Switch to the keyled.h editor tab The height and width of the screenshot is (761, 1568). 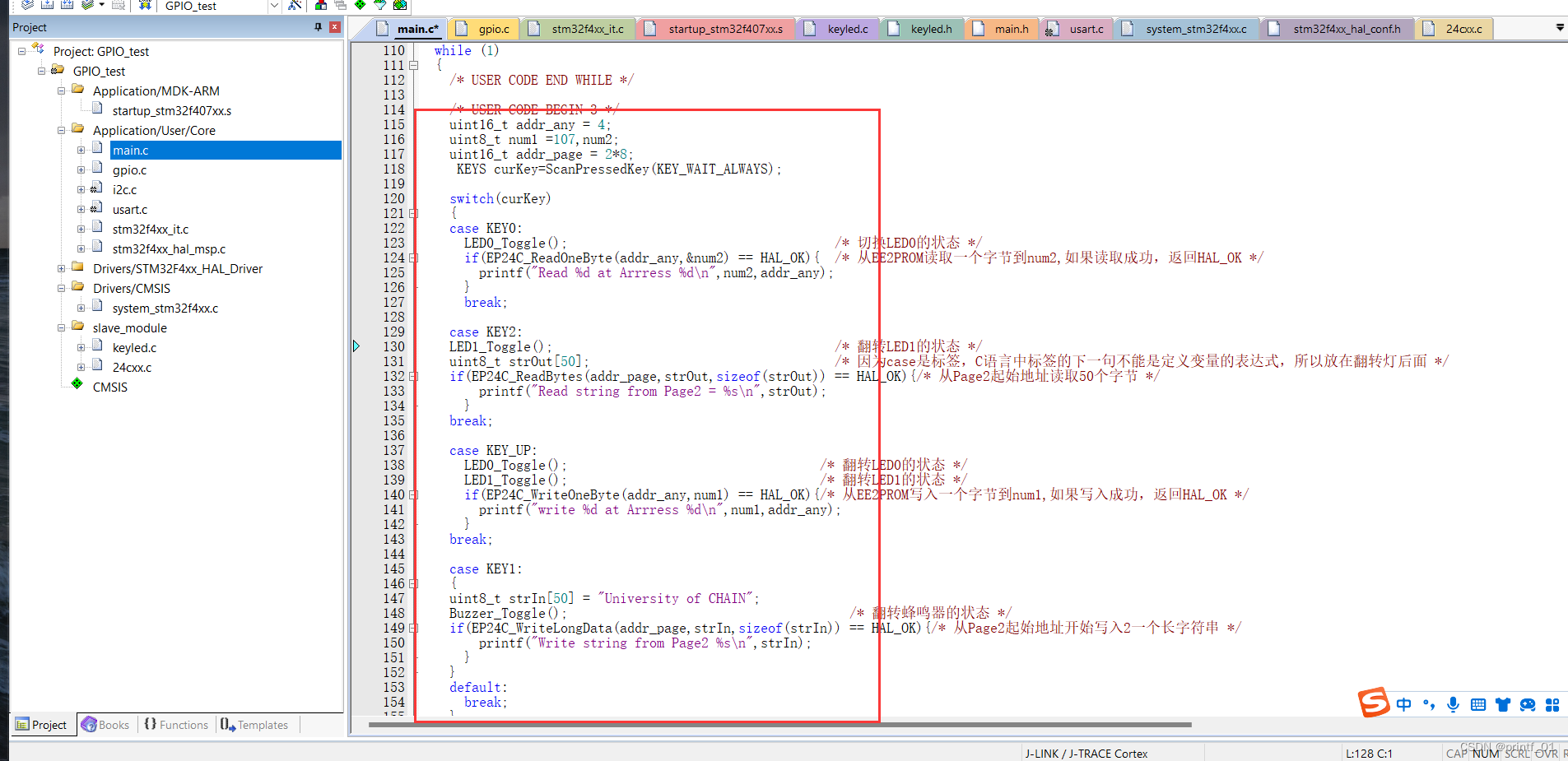tap(922, 29)
